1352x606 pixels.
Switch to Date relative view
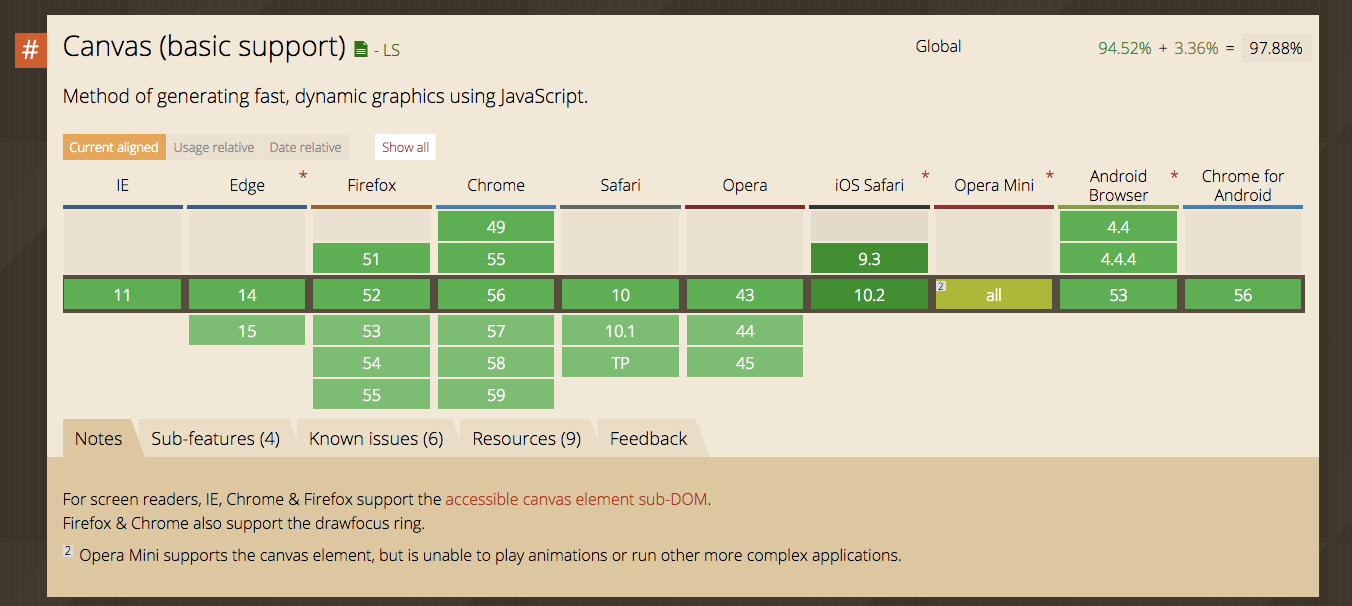305,147
